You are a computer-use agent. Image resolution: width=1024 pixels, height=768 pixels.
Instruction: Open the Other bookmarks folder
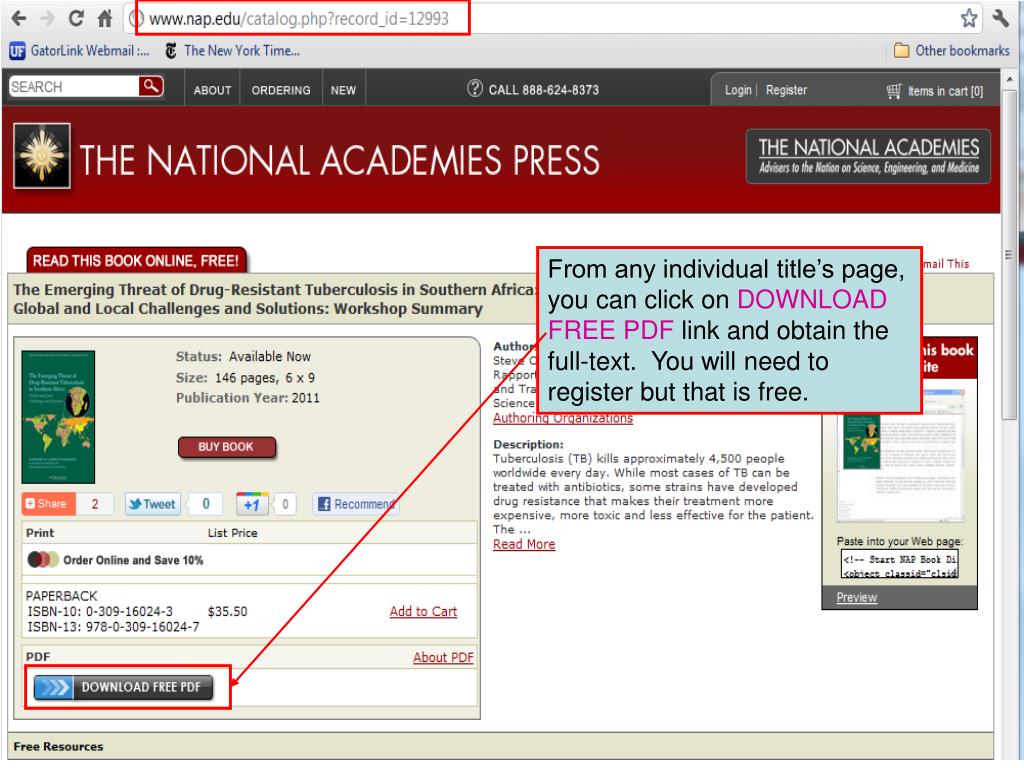[x=951, y=50]
